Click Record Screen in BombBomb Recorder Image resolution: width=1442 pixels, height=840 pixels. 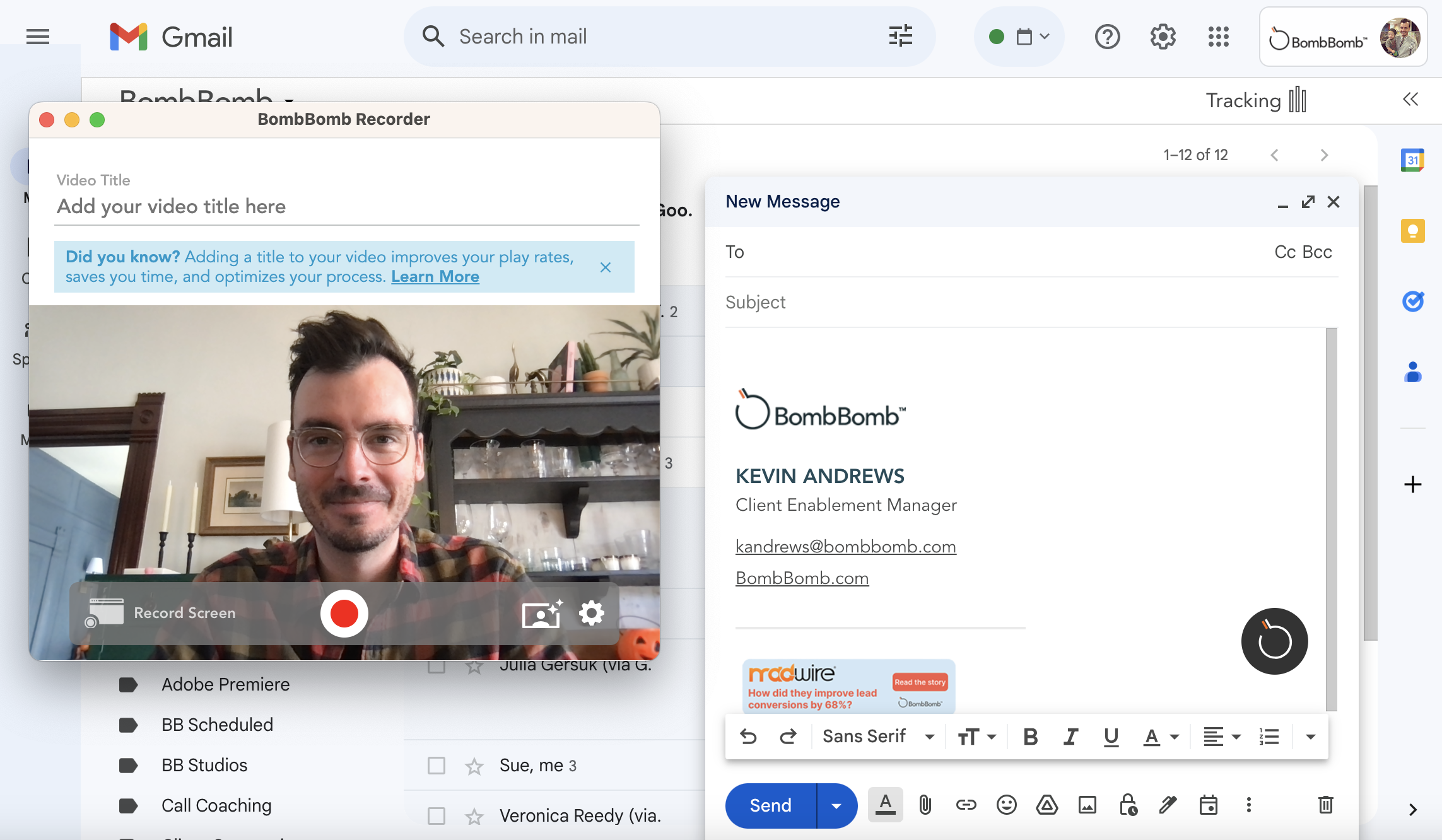pos(161,613)
